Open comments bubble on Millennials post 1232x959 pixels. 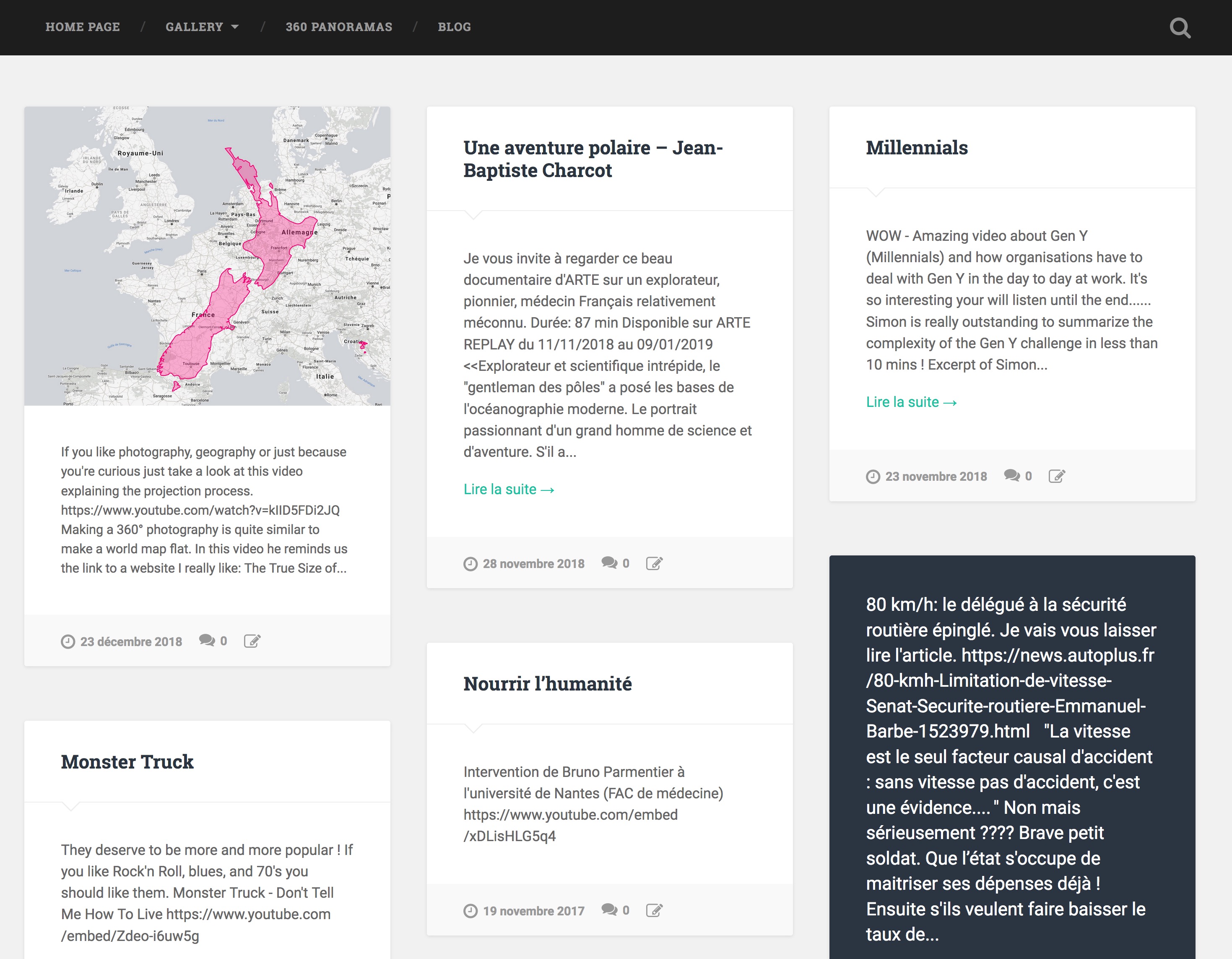1012,476
